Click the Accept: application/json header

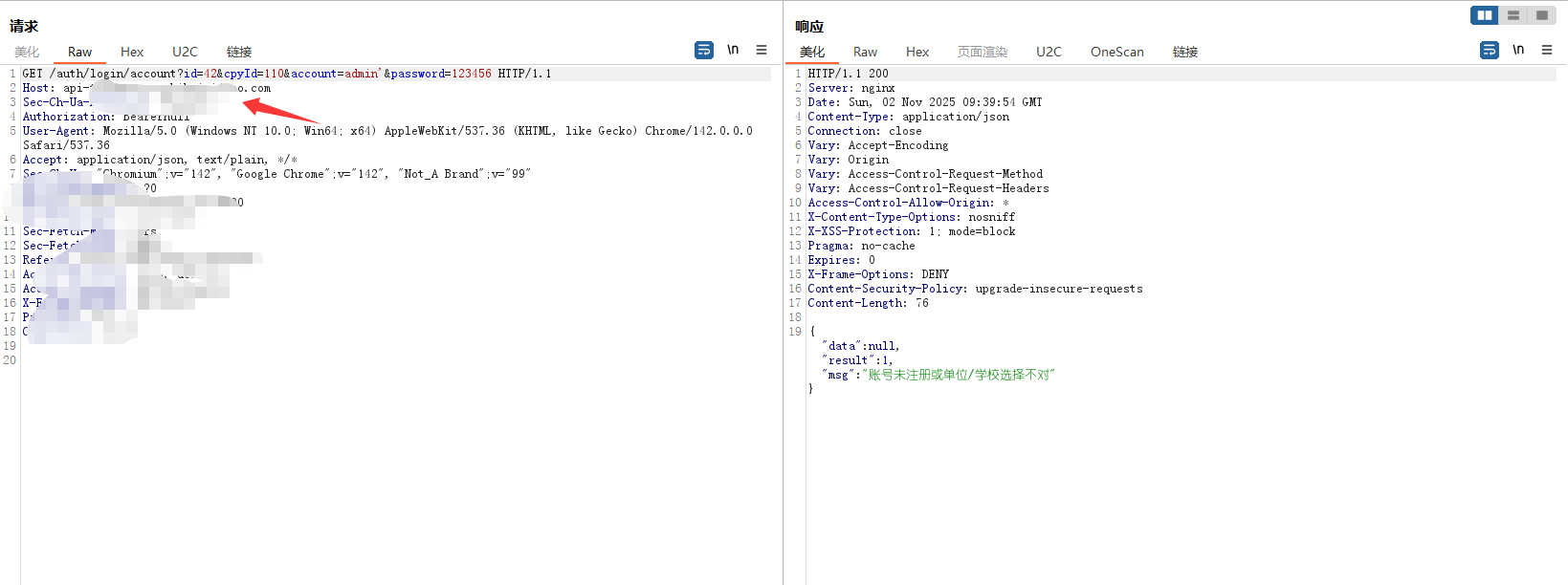click(160, 160)
